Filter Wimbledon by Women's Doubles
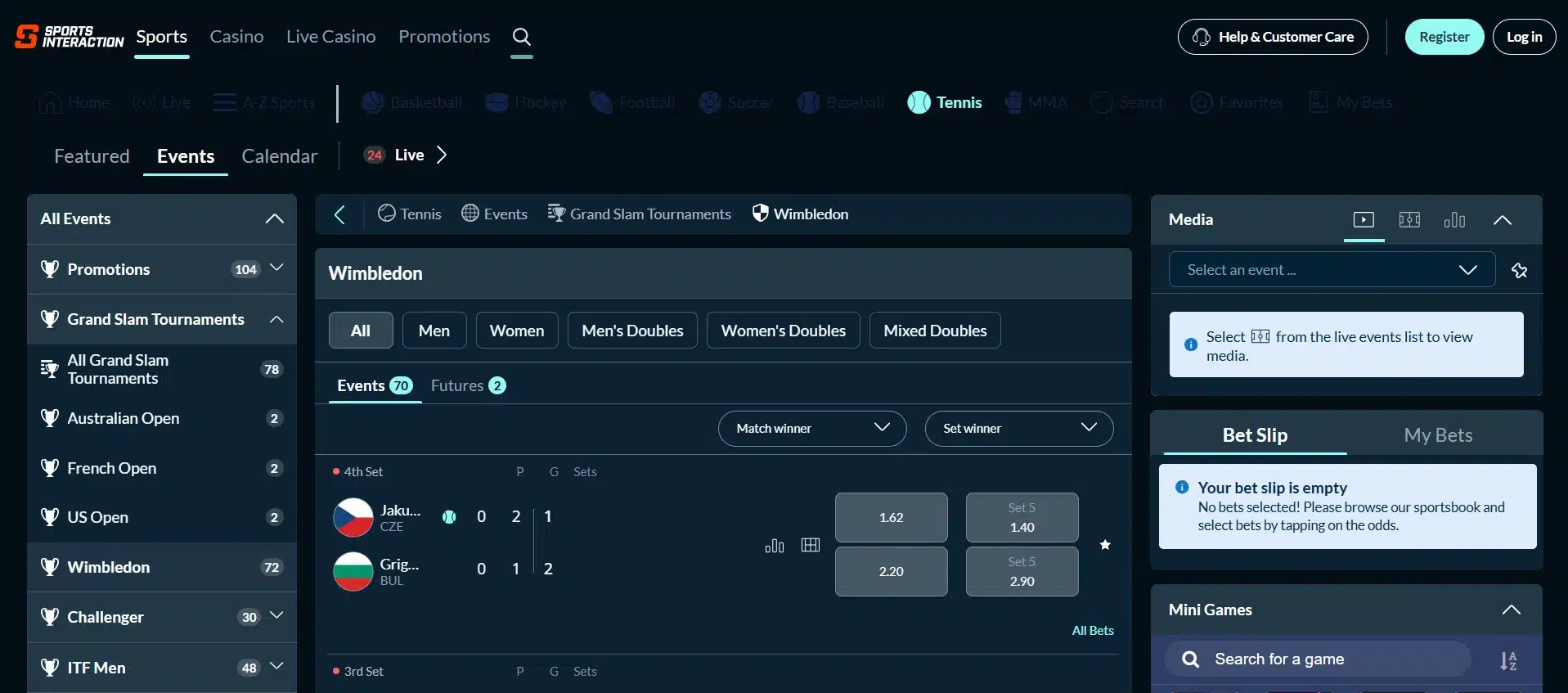Viewport: 1568px width, 693px height. (x=784, y=331)
